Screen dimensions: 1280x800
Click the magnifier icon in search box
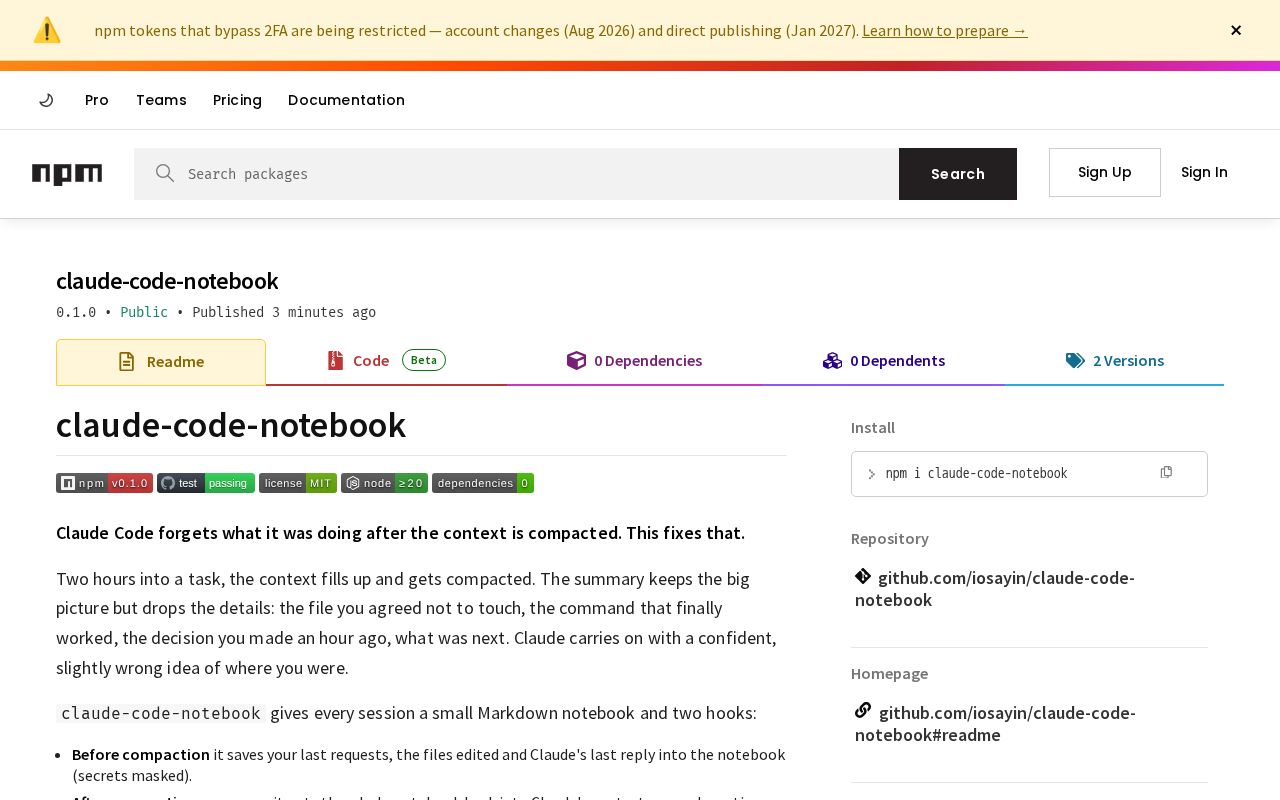pyautogui.click(x=165, y=173)
